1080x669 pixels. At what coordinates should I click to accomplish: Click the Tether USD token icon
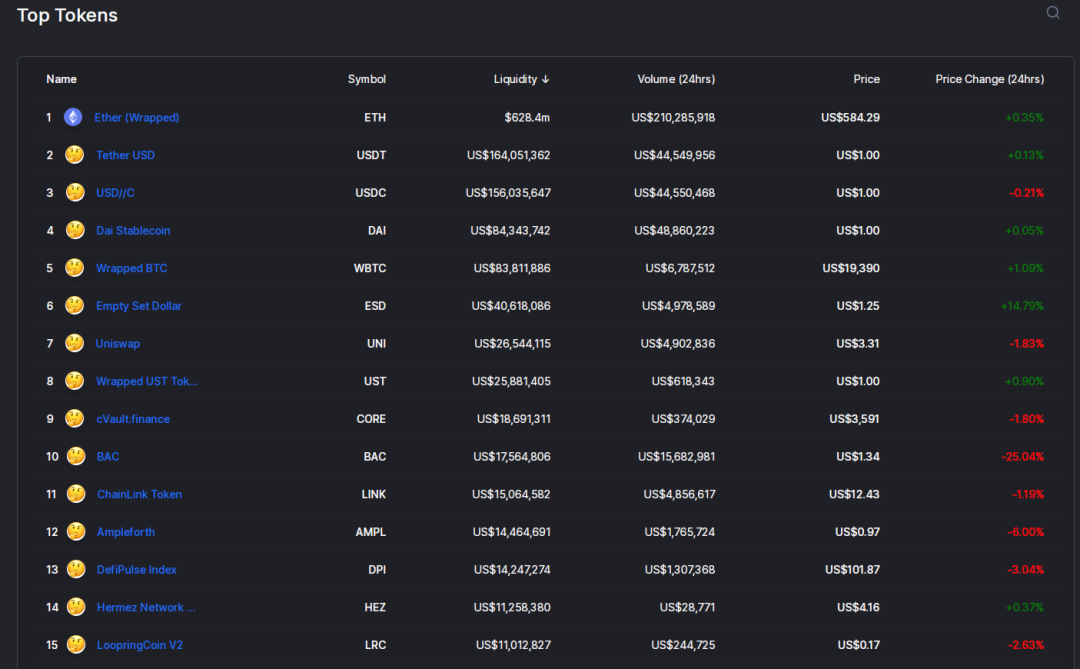coord(74,155)
